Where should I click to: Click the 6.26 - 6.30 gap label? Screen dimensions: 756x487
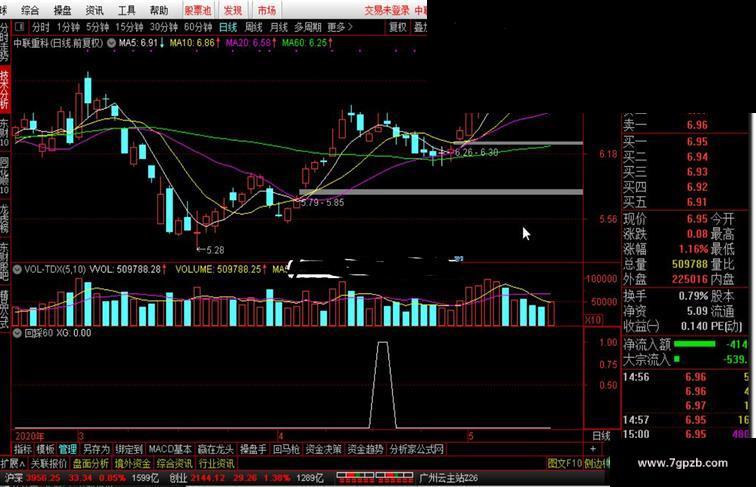(476, 152)
